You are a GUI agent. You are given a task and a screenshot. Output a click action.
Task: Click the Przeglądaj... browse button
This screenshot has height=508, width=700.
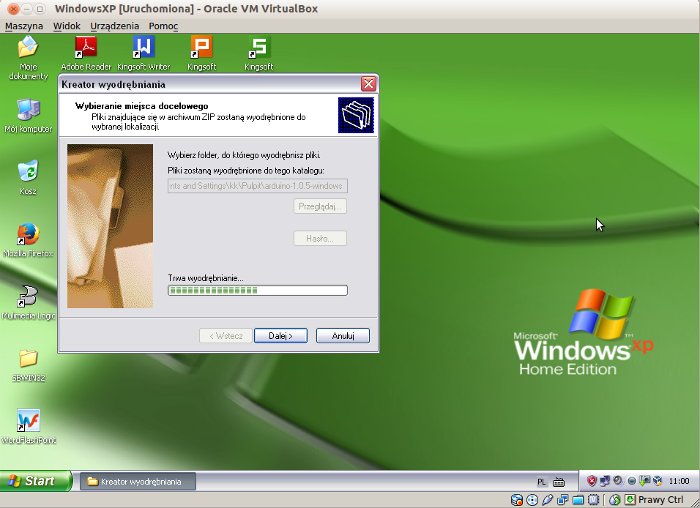(x=320, y=206)
